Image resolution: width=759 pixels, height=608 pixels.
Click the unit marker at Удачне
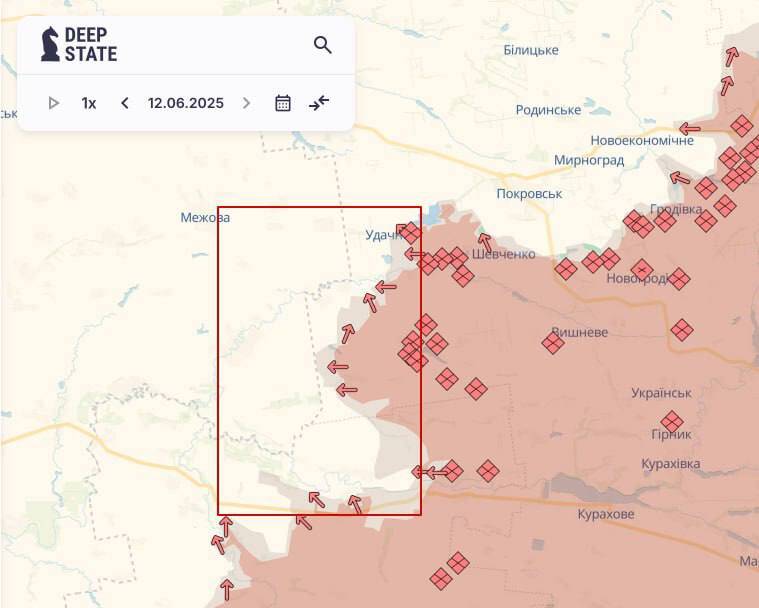[410, 233]
